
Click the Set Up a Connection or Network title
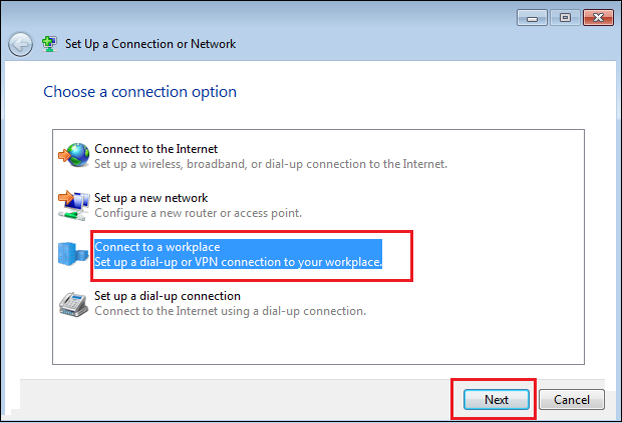tap(150, 44)
